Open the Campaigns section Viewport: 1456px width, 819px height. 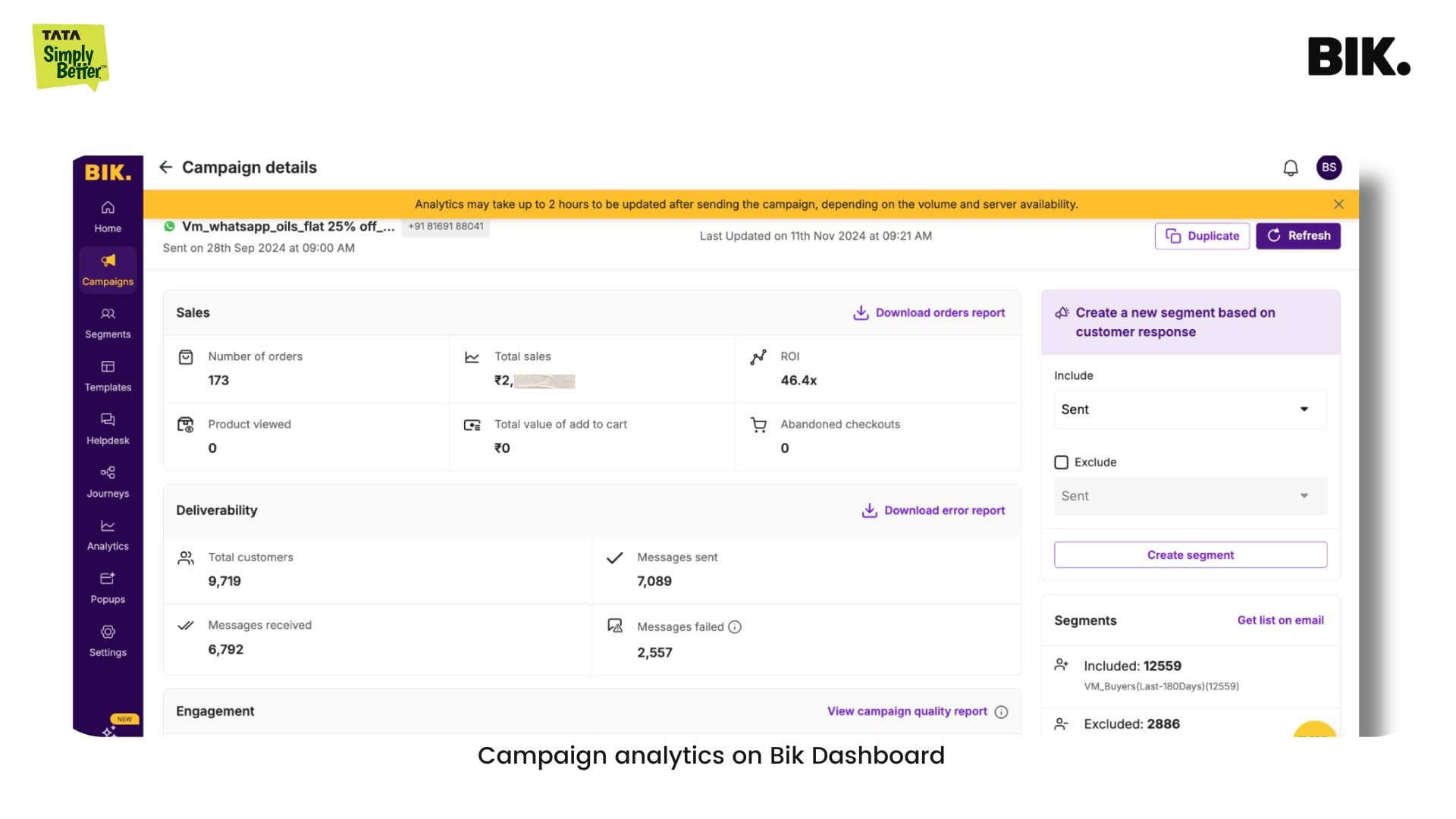[107, 268]
